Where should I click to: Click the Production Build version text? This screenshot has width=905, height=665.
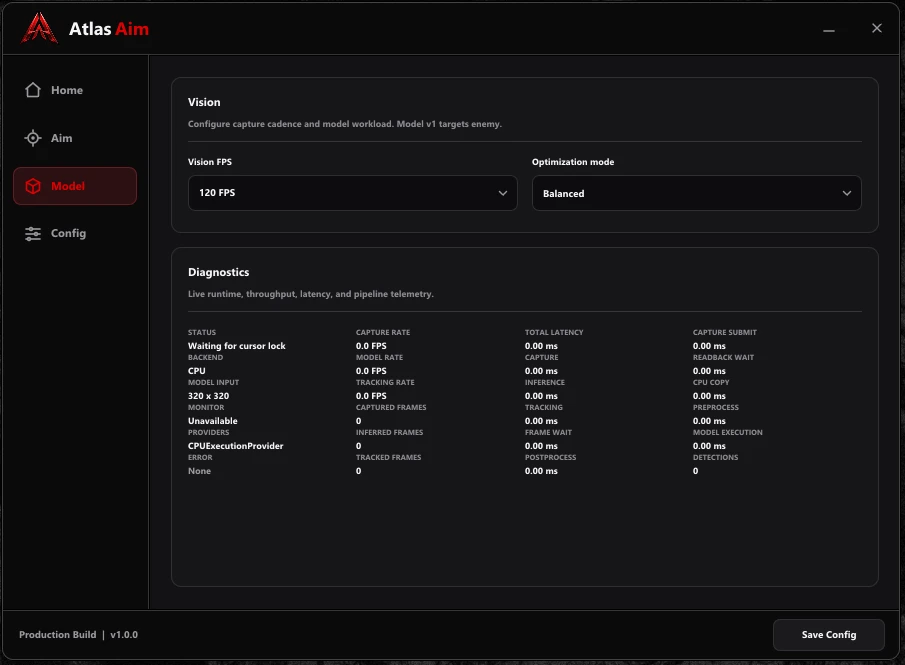tap(78, 634)
